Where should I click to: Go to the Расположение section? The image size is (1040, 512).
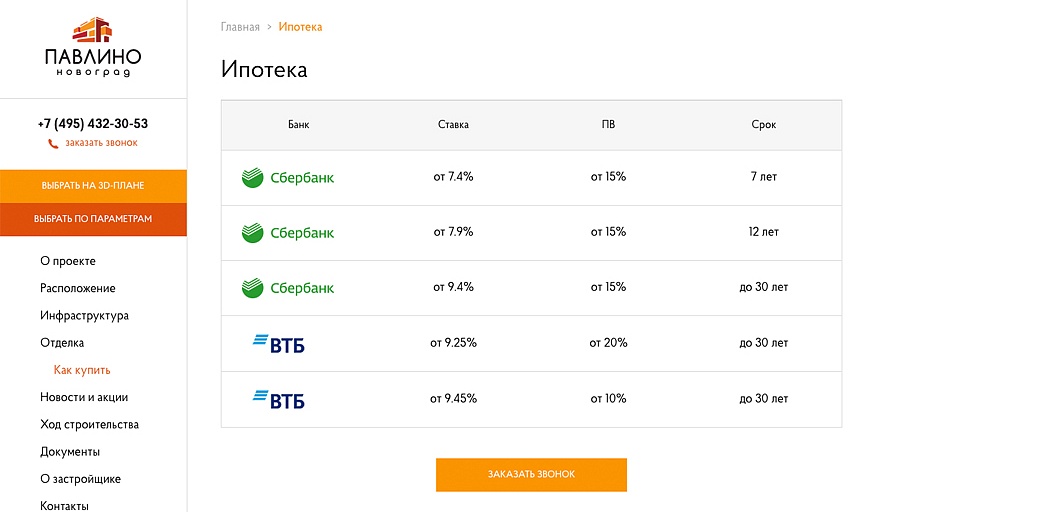78,288
